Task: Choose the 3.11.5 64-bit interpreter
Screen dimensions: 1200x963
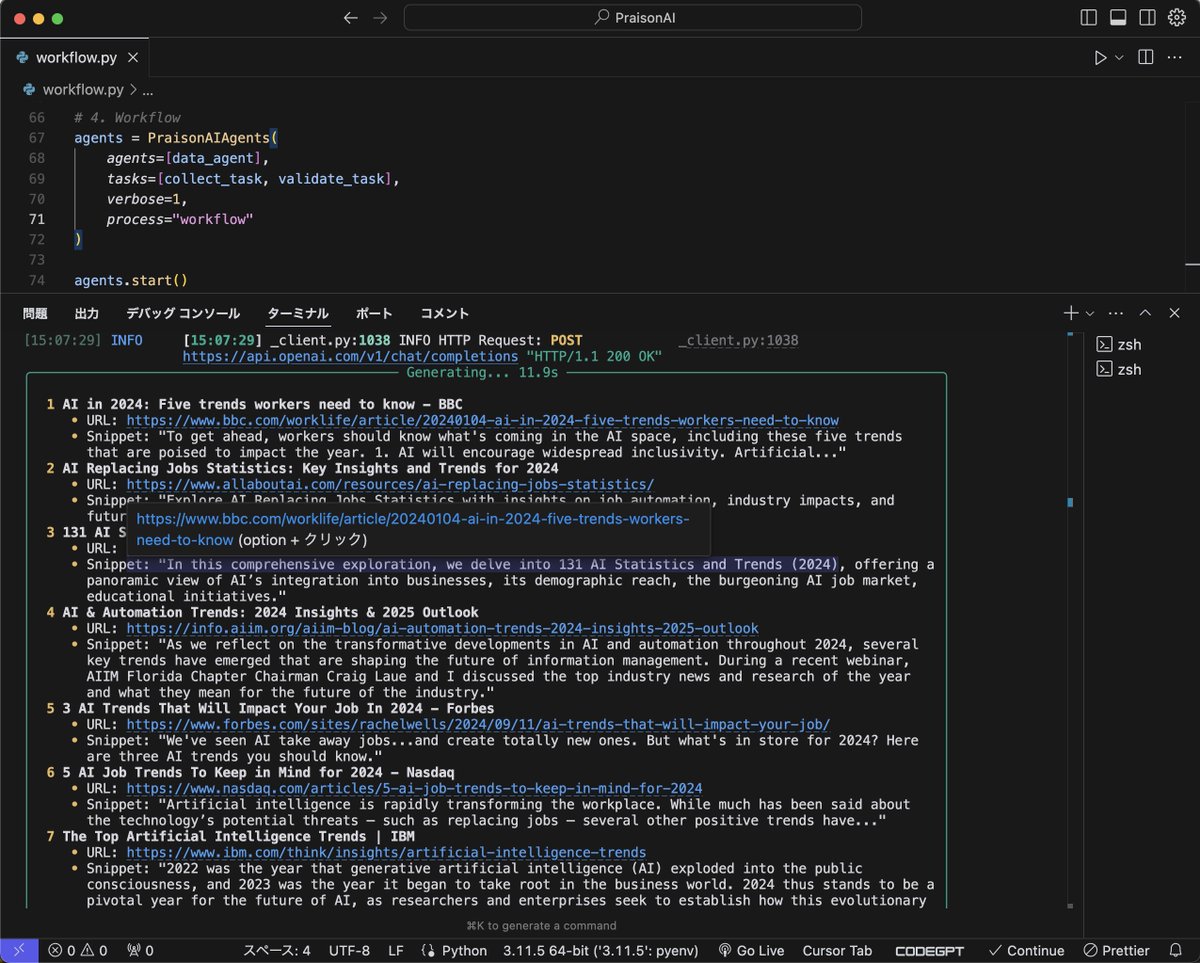Action: 600,951
